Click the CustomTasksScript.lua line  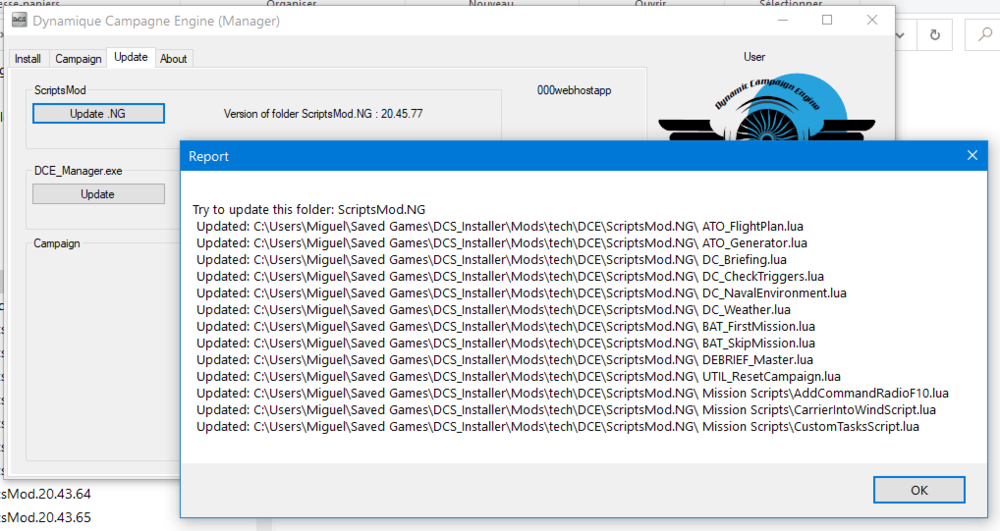[x=557, y=426]
